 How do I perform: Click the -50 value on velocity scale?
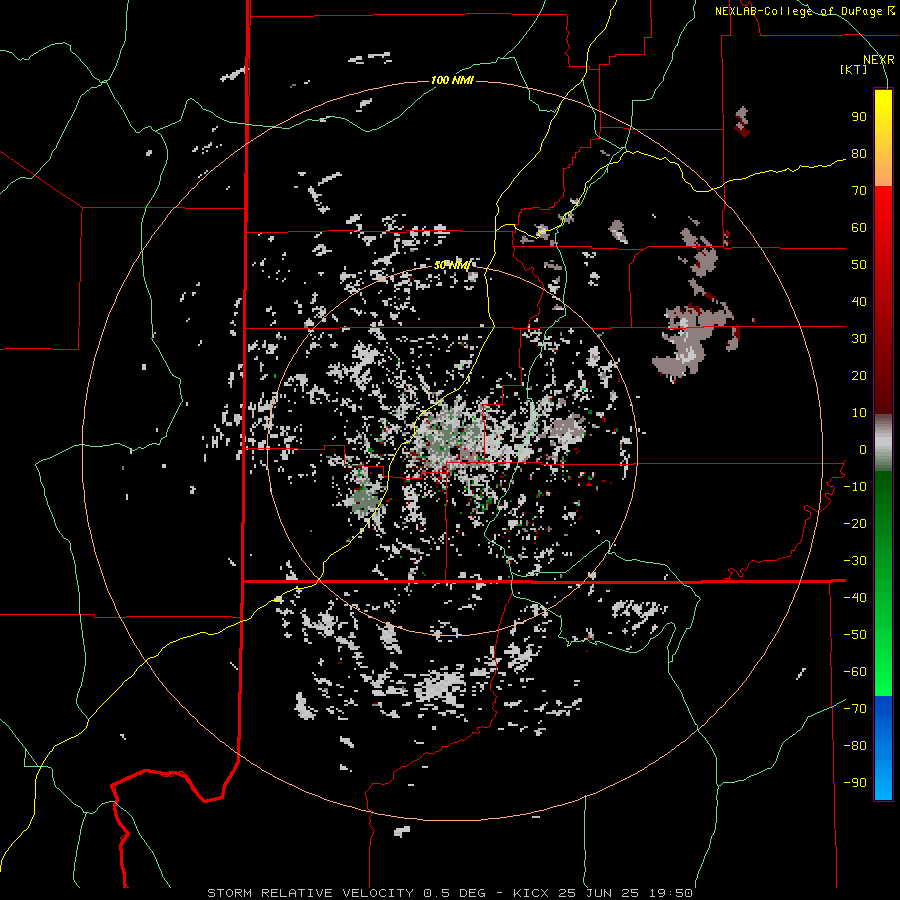[x=855, y=635]
